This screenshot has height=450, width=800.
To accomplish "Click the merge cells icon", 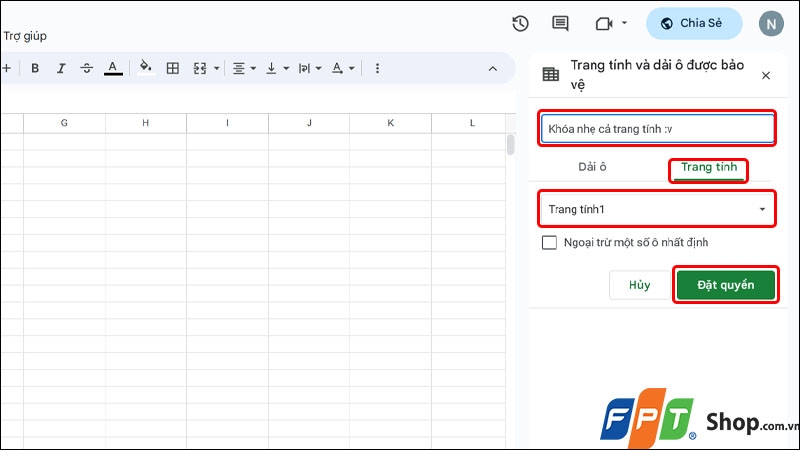I will tap(199, 68).
